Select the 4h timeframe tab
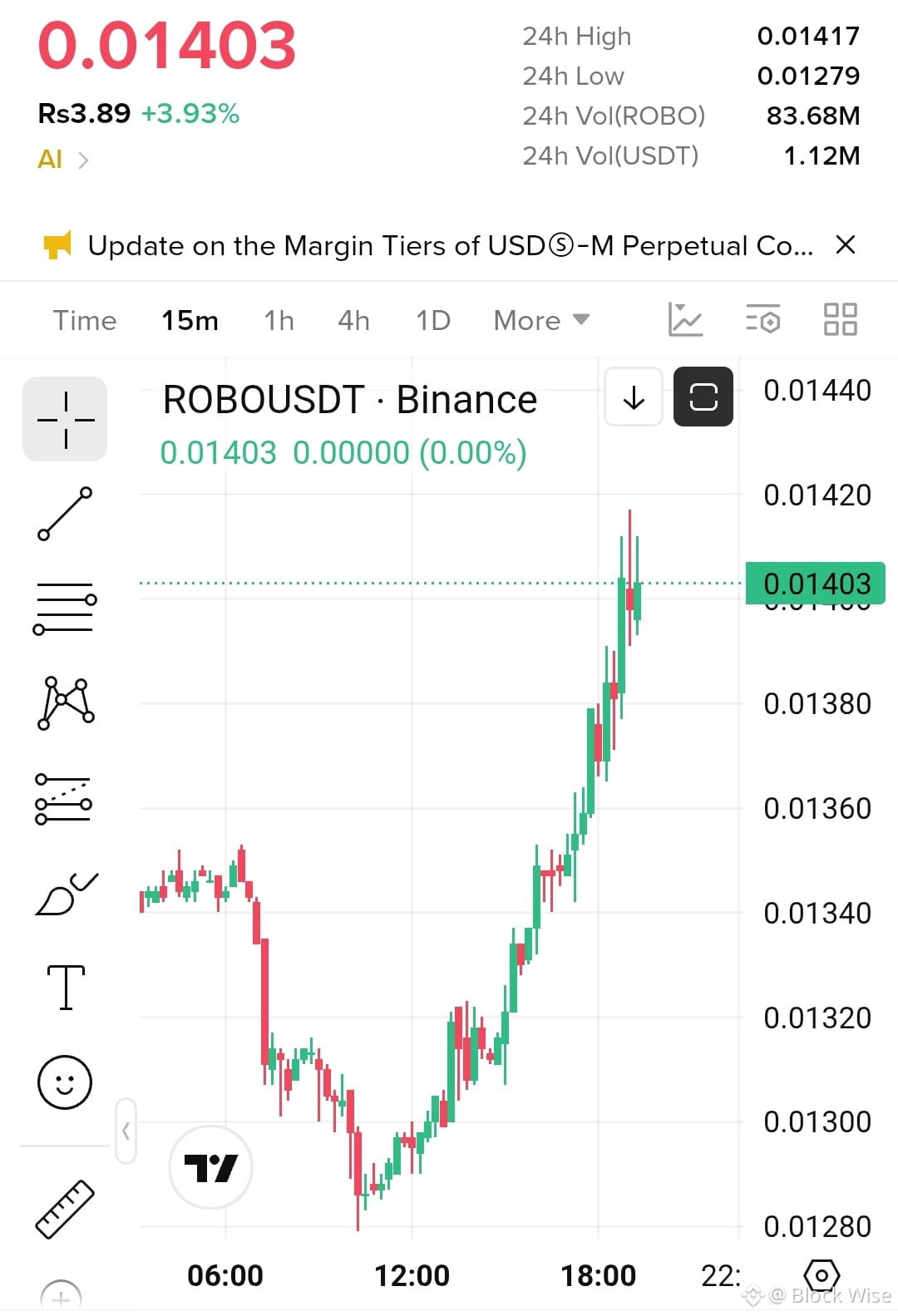 (353, 320)
